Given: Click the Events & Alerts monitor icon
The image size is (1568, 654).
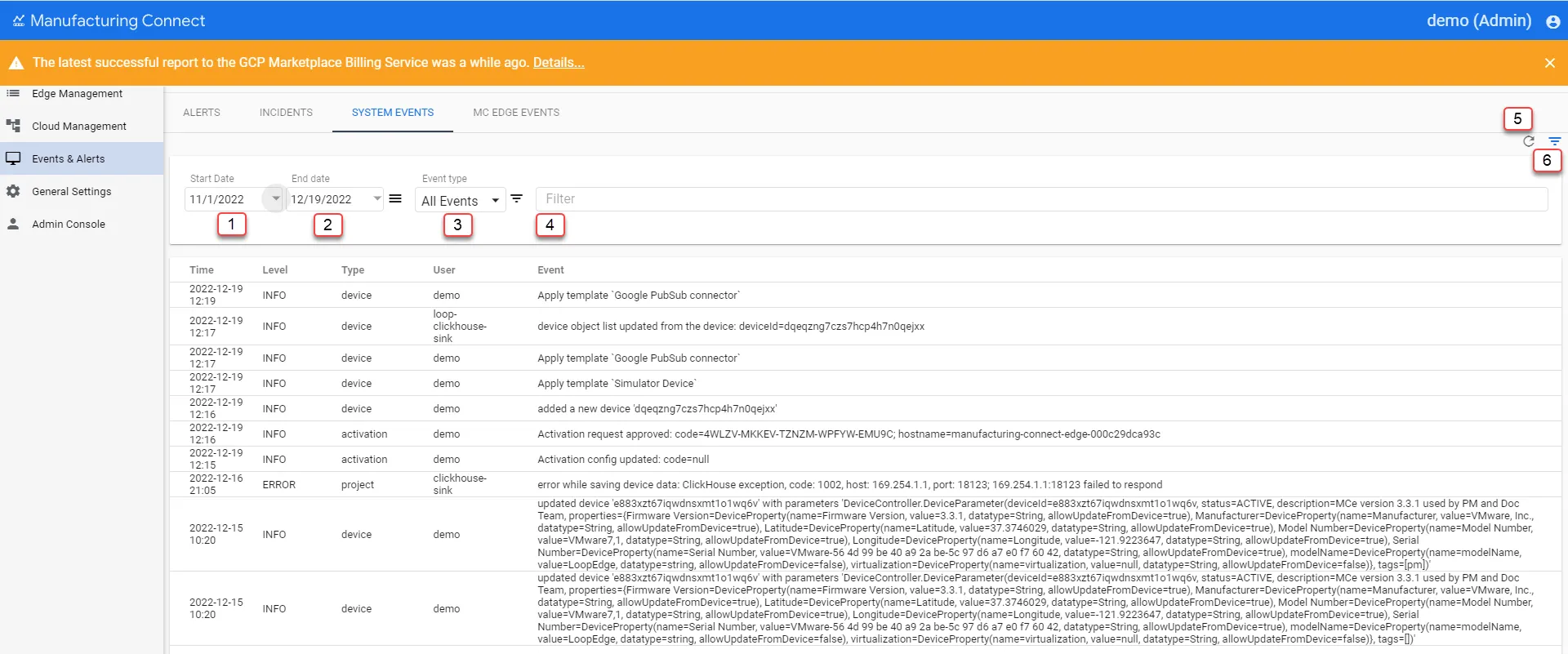Looking at the screenshot, I should [13, 158].
